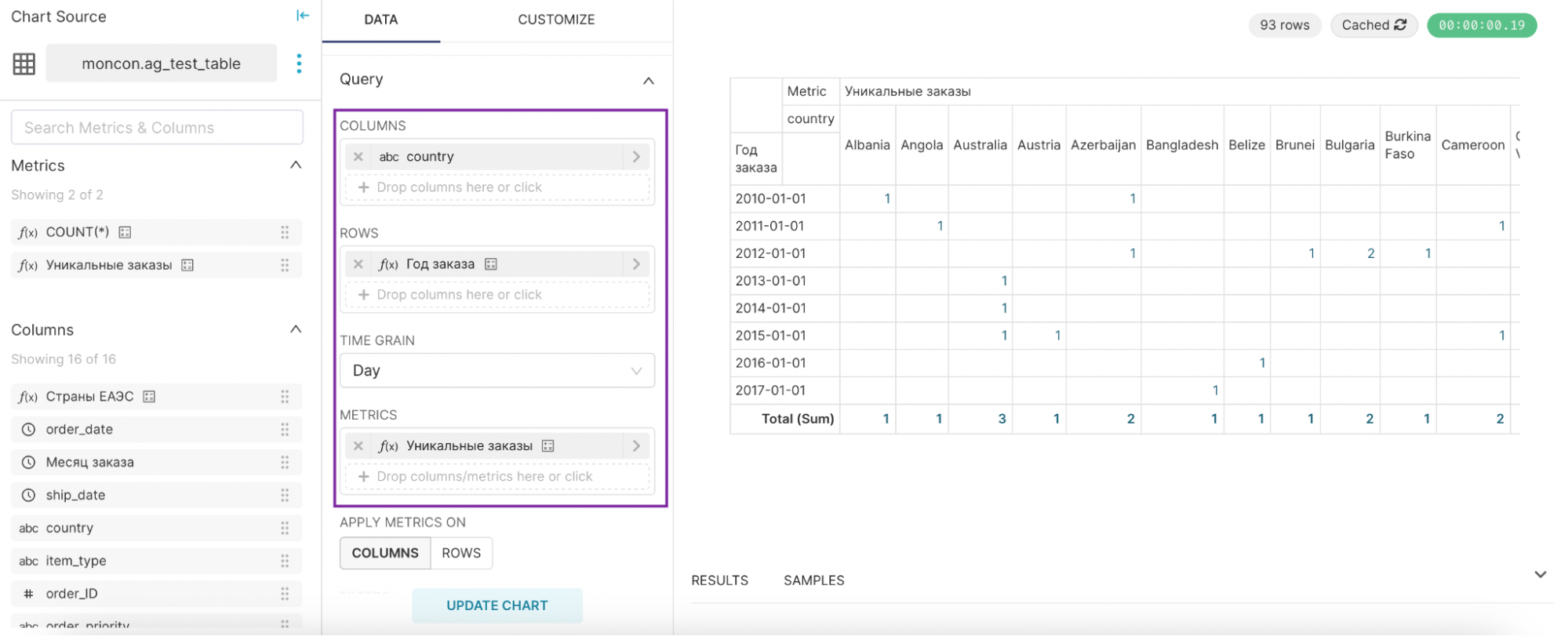The width and height of the screenshot is (1568, 636).
Task: Remove Год заказа from ROWS
Action: [358, 264]
